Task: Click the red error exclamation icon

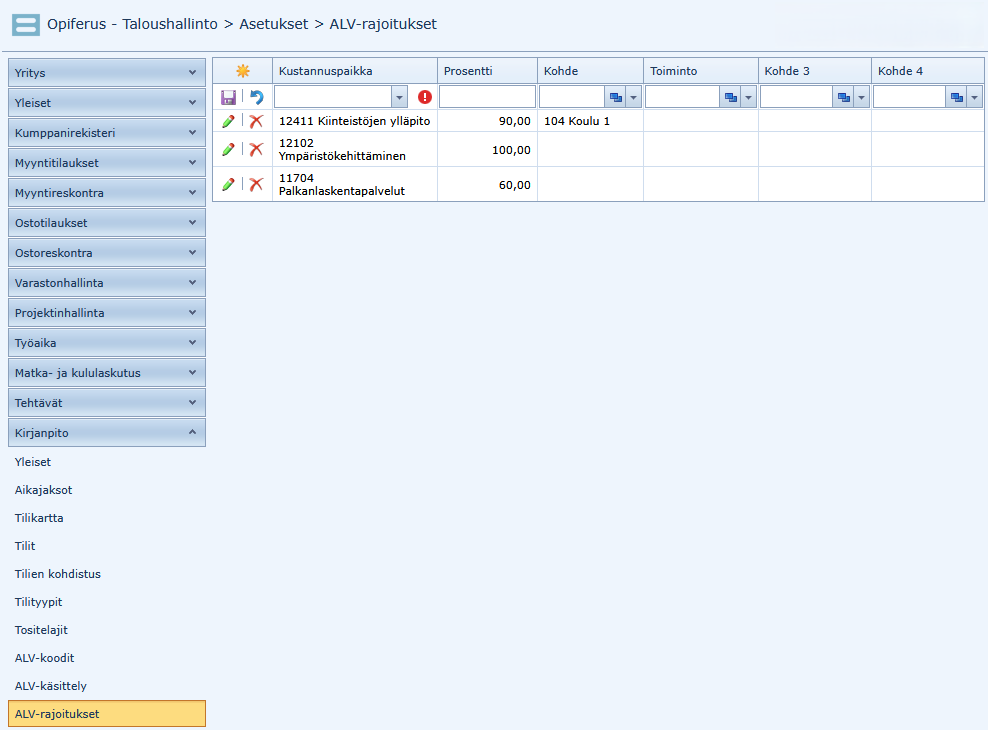Action: click(425, 97)
